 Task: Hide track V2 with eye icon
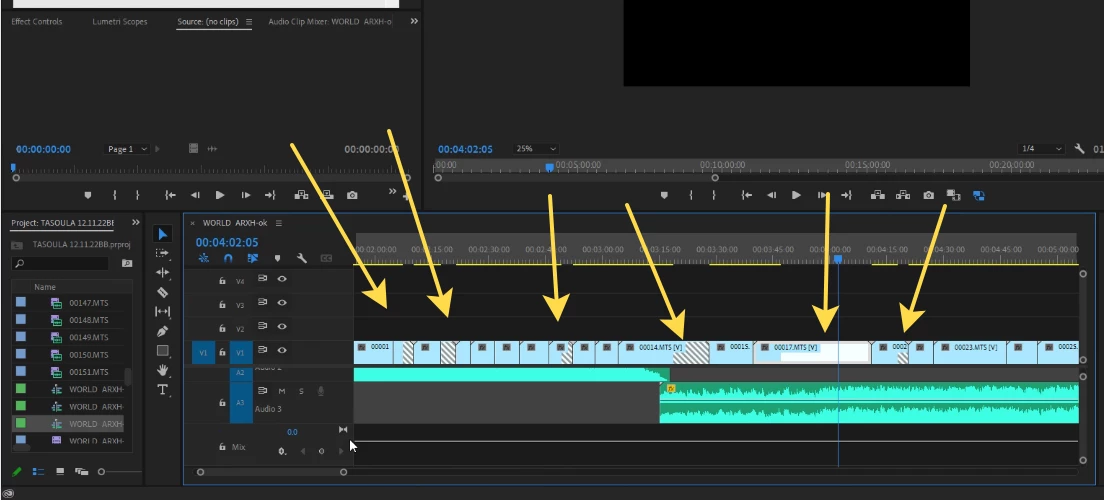[x=282, y=327]
